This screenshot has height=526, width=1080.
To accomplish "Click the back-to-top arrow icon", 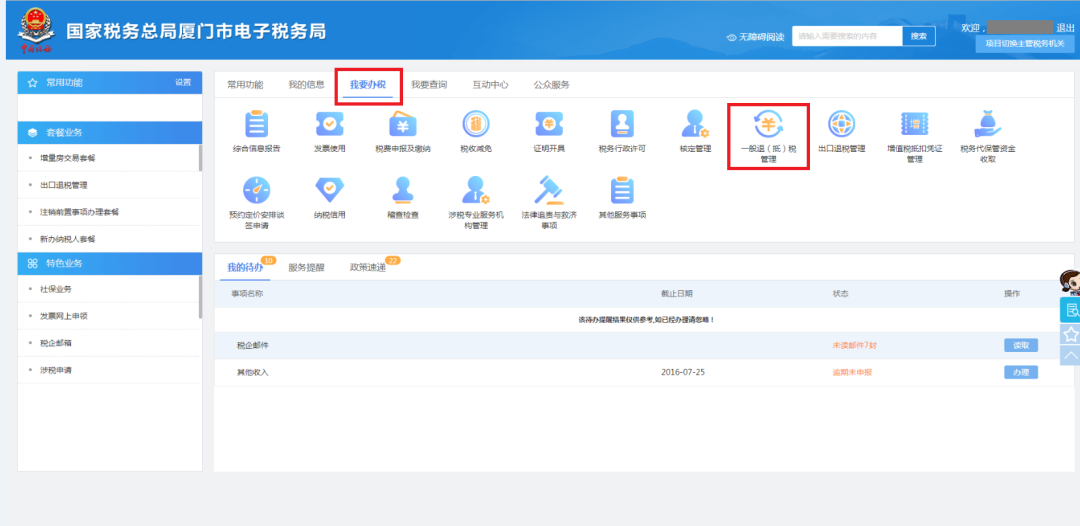I will click(x=1070, y=356).
